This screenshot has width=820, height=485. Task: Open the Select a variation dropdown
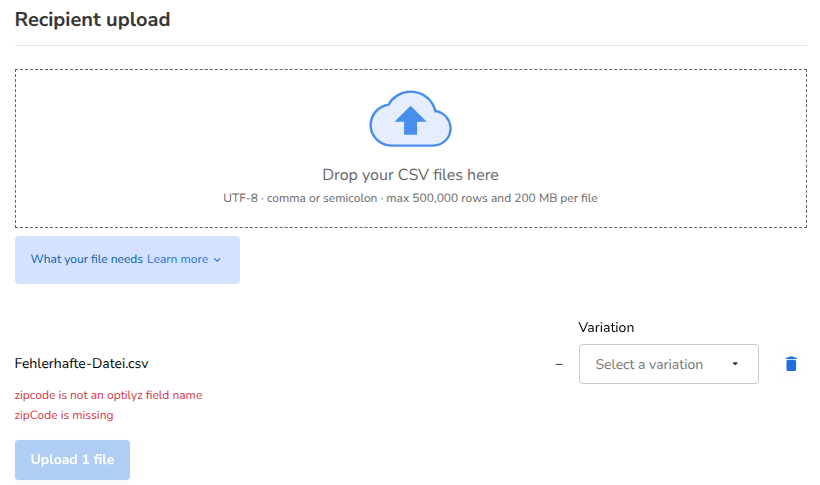[x=668, y=364]
